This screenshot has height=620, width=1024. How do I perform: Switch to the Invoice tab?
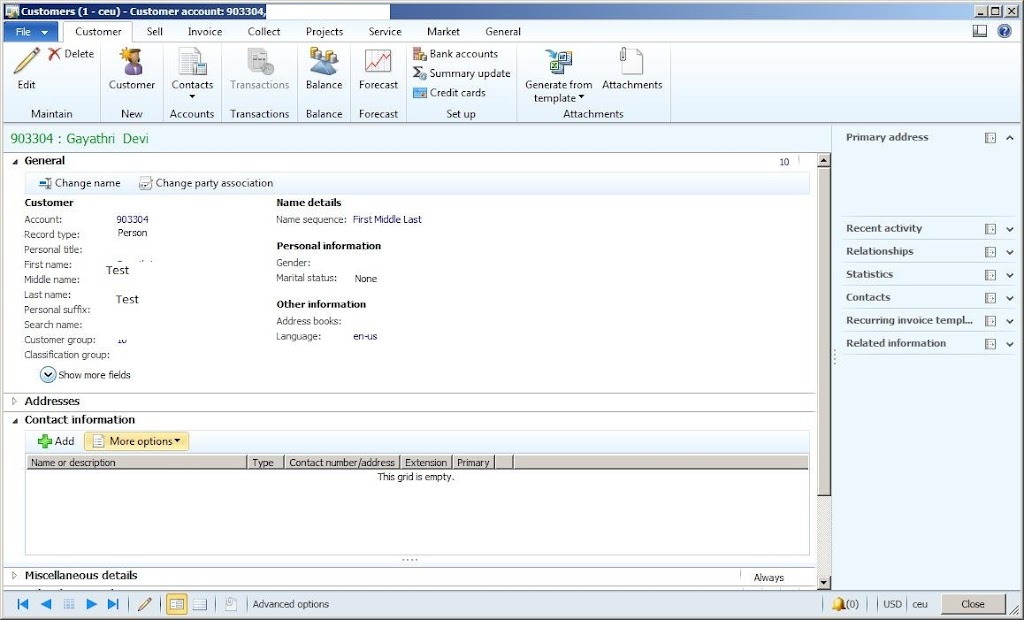[205, 31]
